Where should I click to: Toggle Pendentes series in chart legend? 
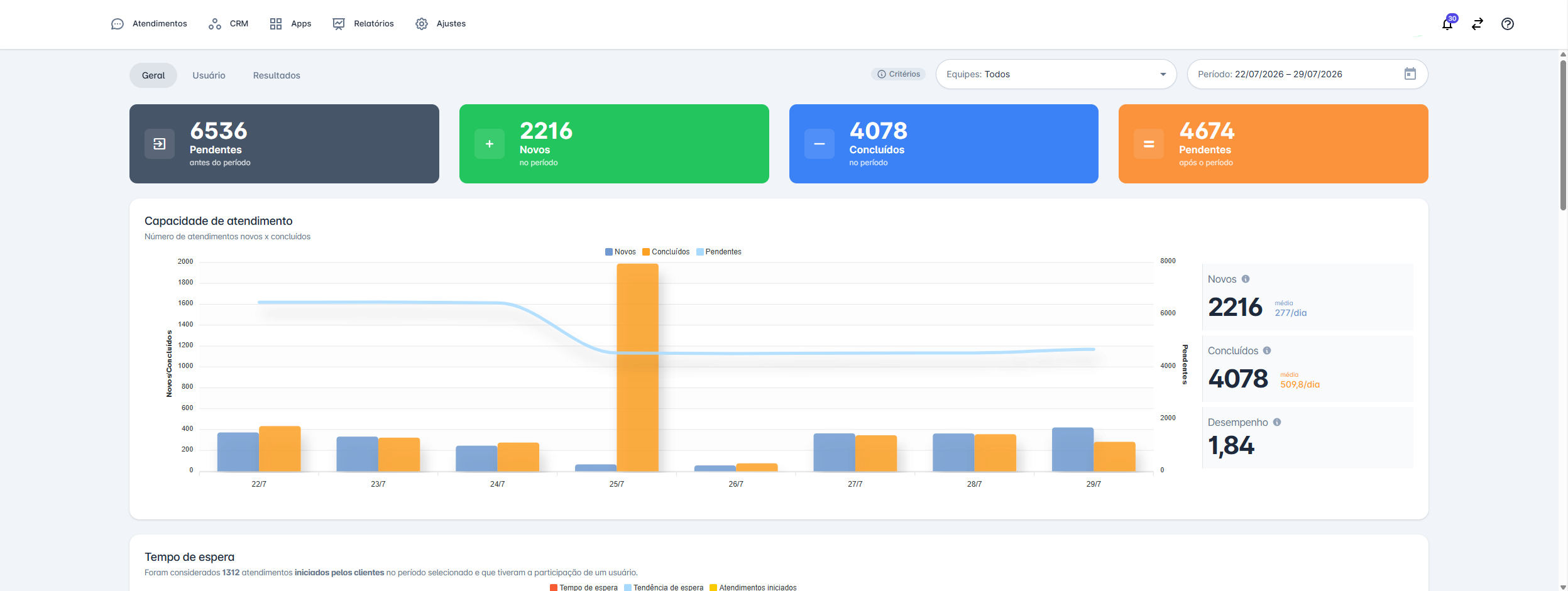719,252
